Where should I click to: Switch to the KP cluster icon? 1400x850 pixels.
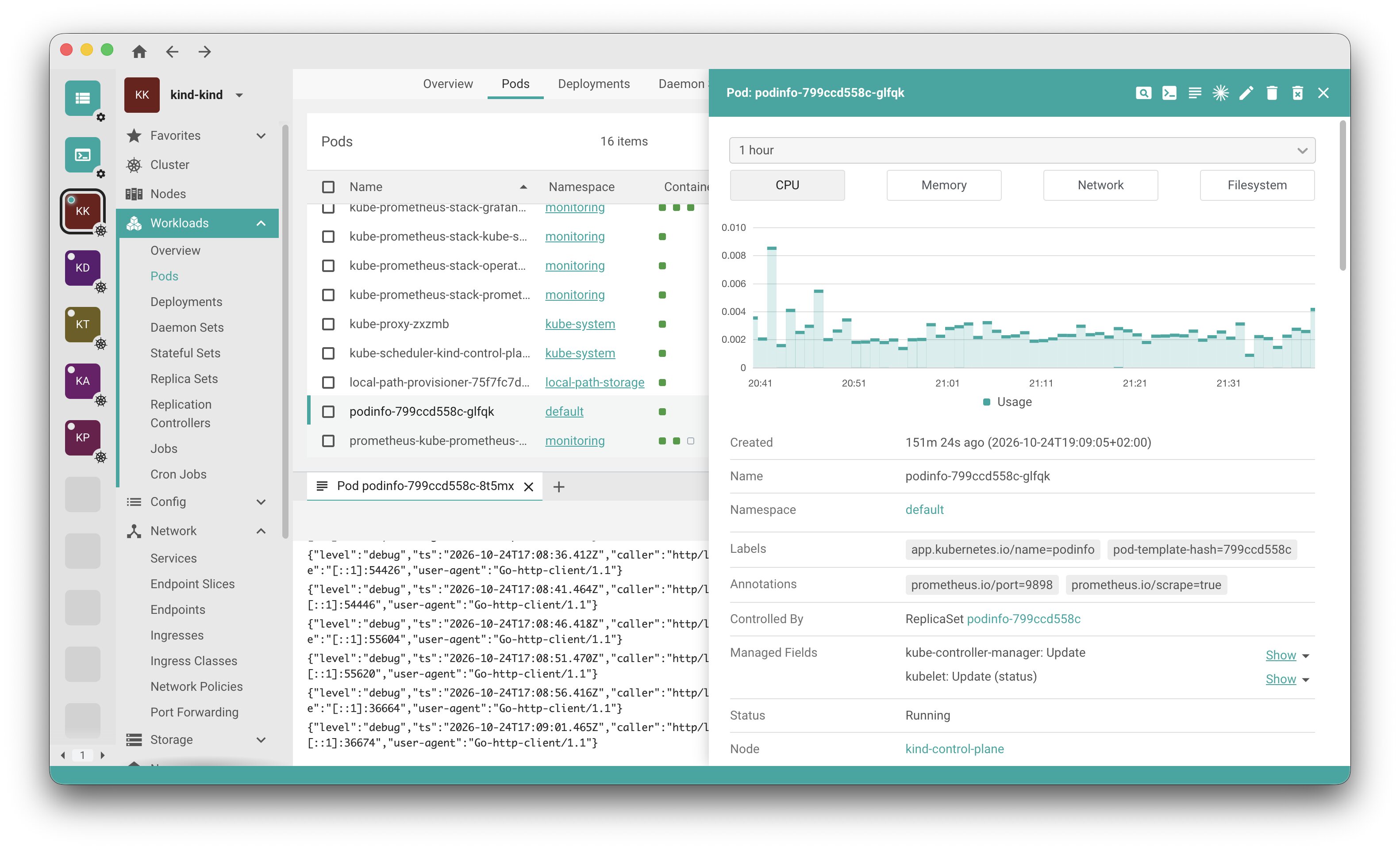point(83,437)
